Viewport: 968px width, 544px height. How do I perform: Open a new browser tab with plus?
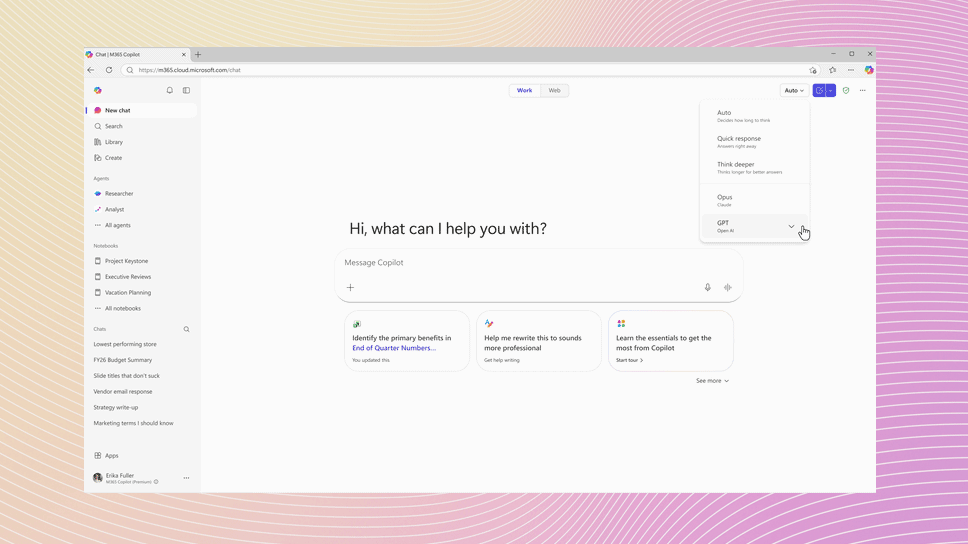[198, 54]
